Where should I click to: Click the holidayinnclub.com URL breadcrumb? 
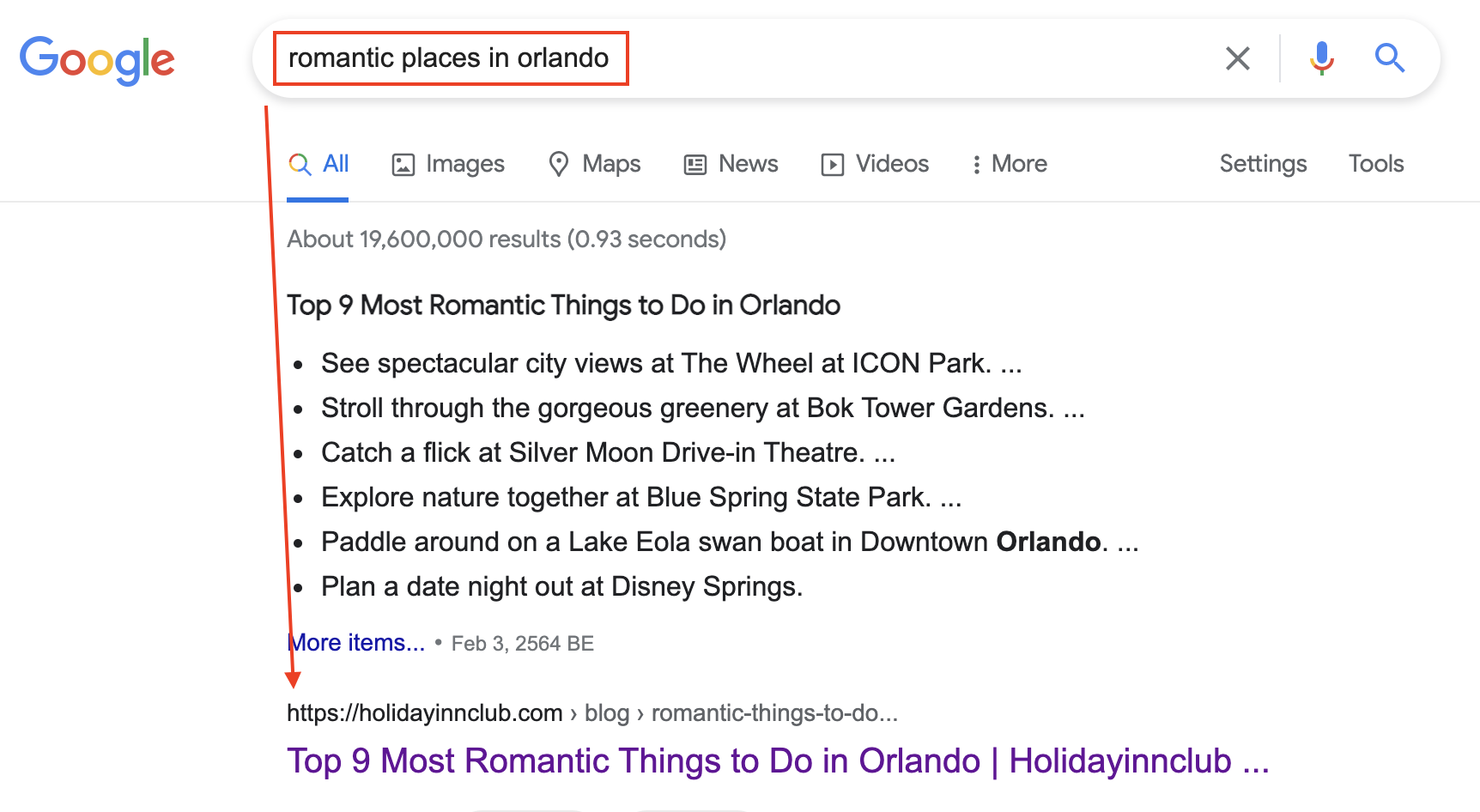coord(592,713)
